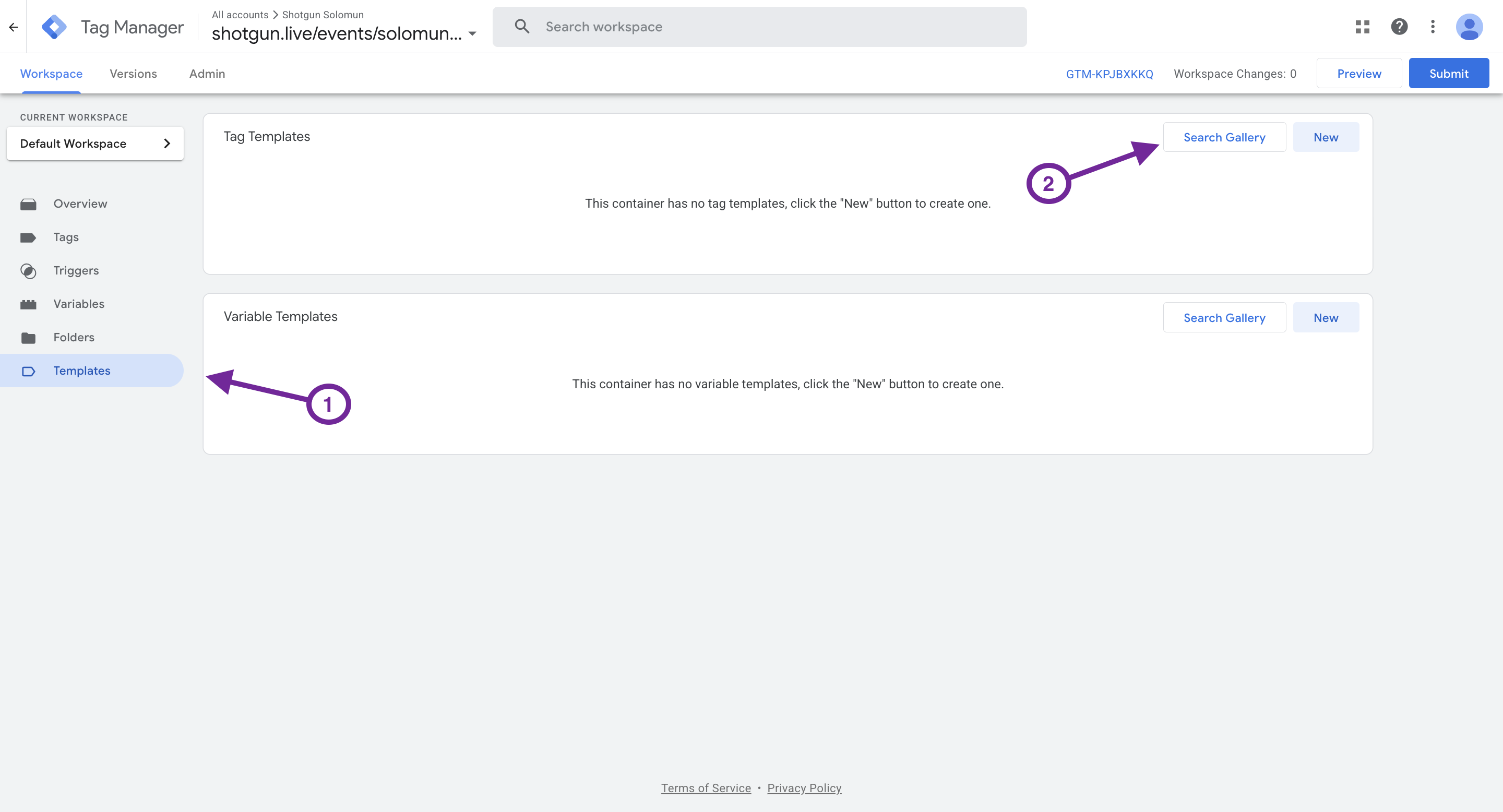Click the Folders icon

[x=28, y=338]
